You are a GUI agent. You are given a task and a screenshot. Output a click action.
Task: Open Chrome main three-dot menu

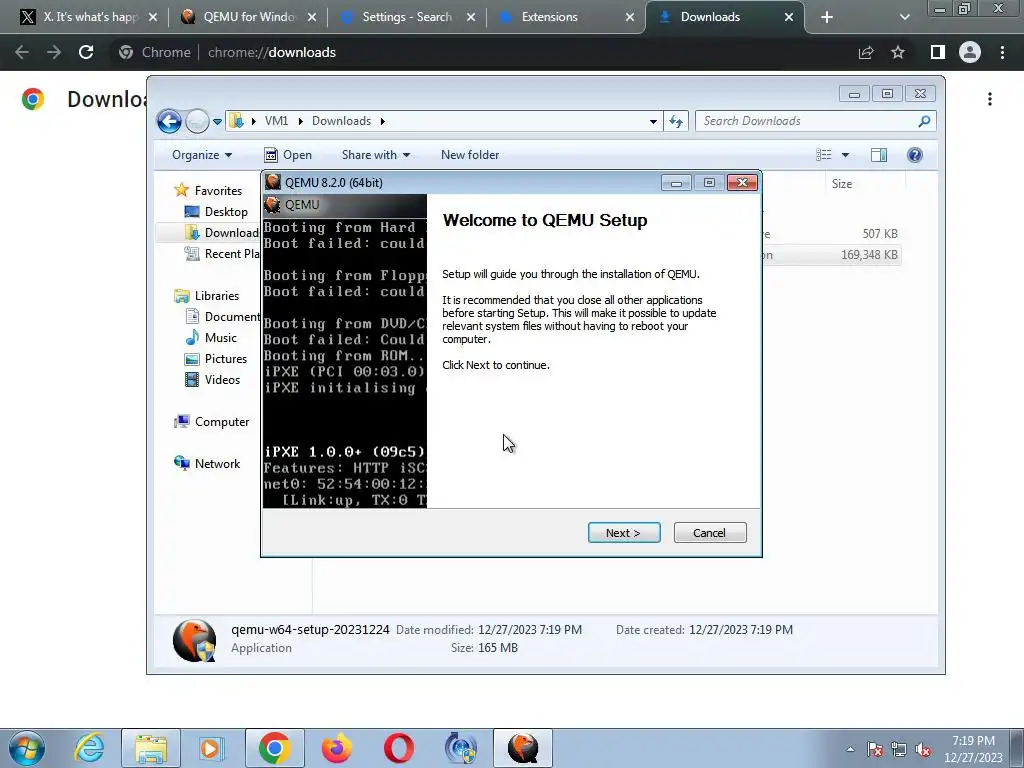click(x=1002, y=52)
